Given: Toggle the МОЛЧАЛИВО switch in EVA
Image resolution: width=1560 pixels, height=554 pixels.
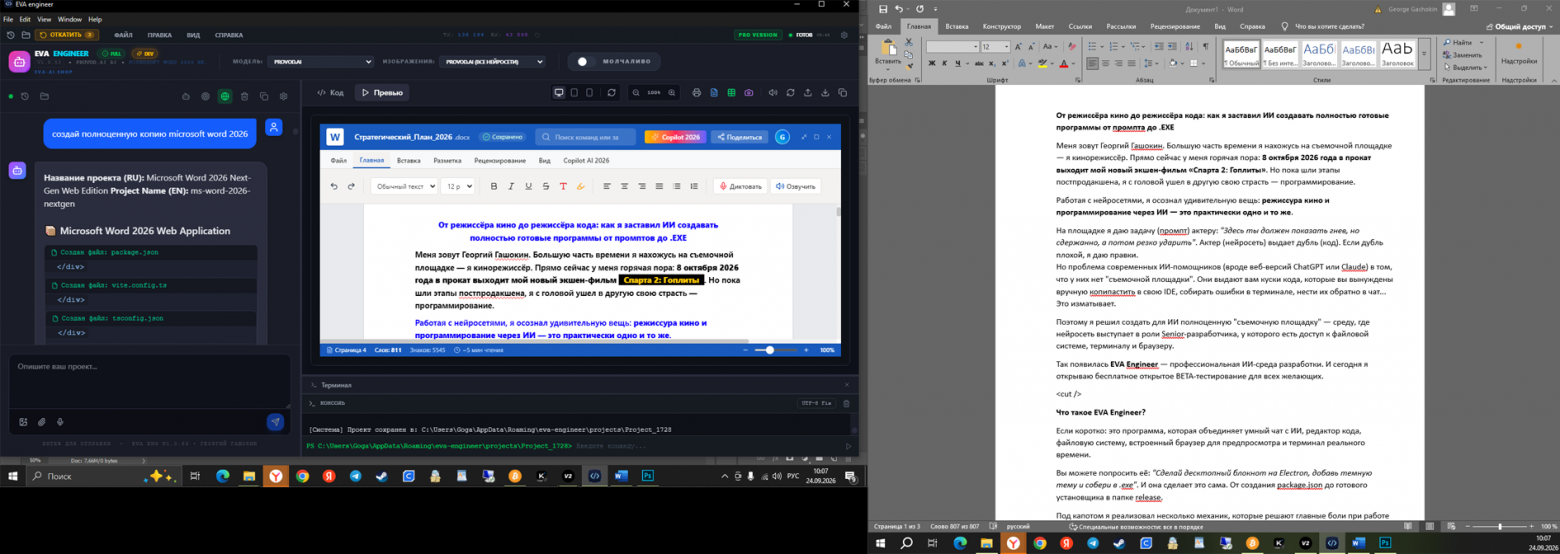Looking at the screenshot, I should (x=585, y=61).
